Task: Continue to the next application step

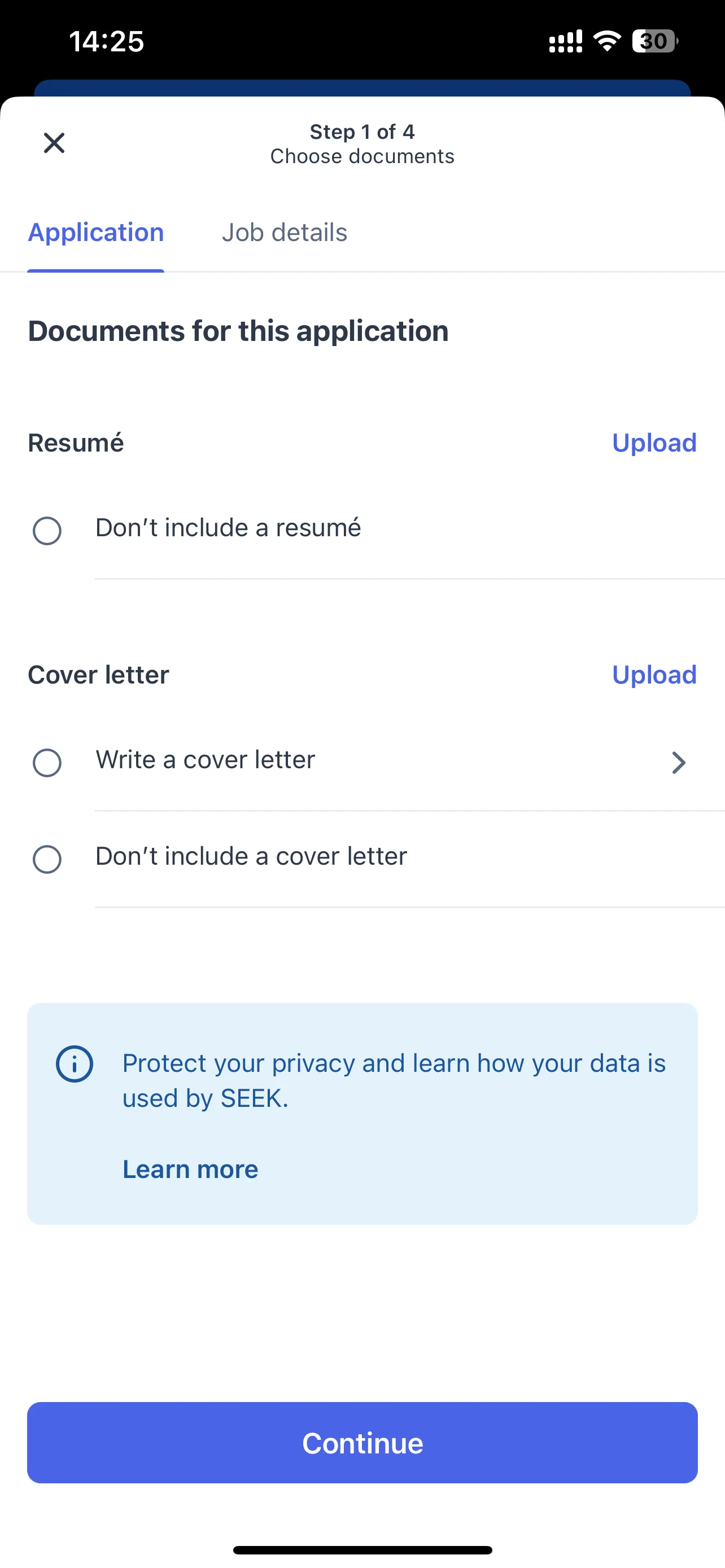Action: pos(362,1443)
